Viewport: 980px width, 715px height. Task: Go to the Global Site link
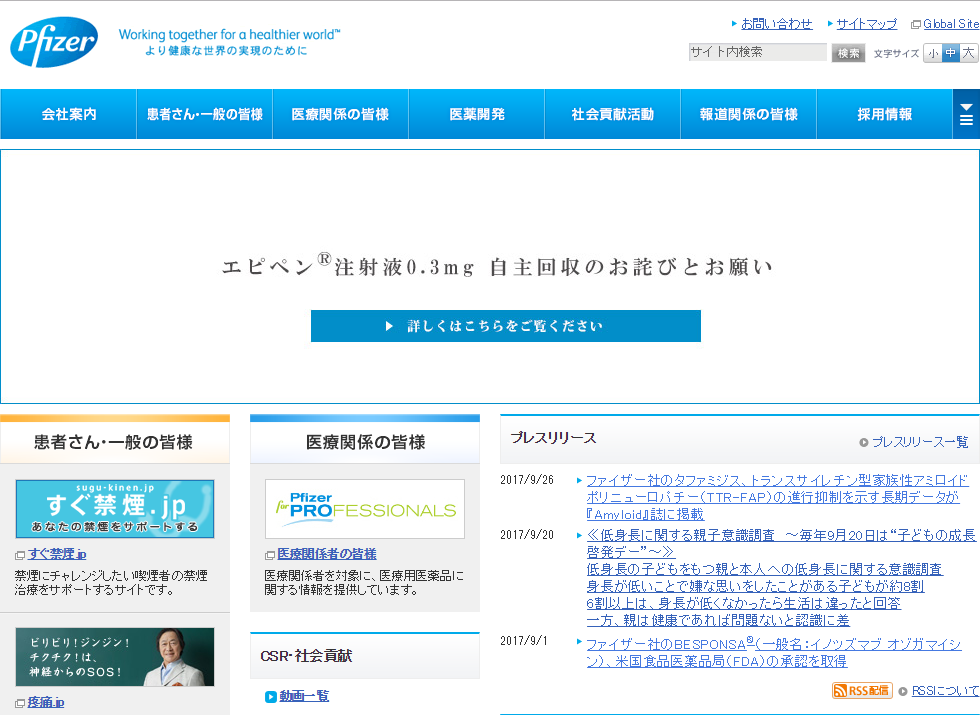(x=951, y=24)
